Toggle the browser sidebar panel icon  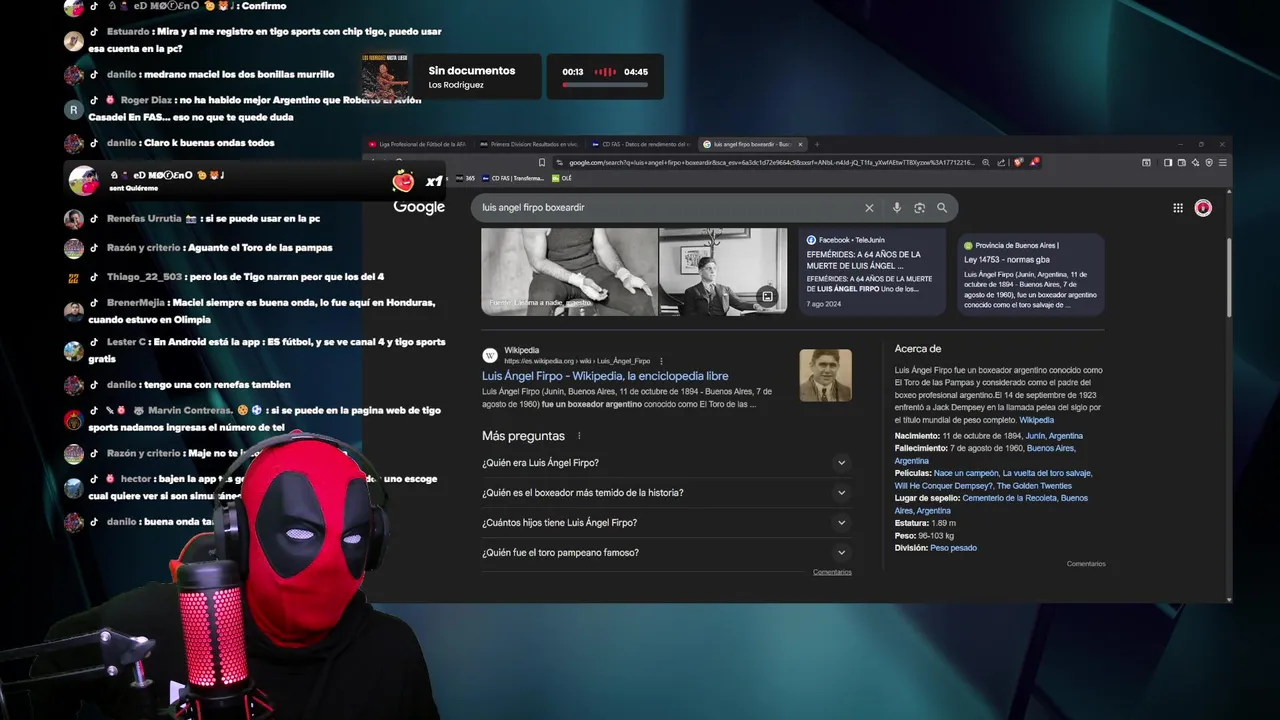pos(1168,162)
